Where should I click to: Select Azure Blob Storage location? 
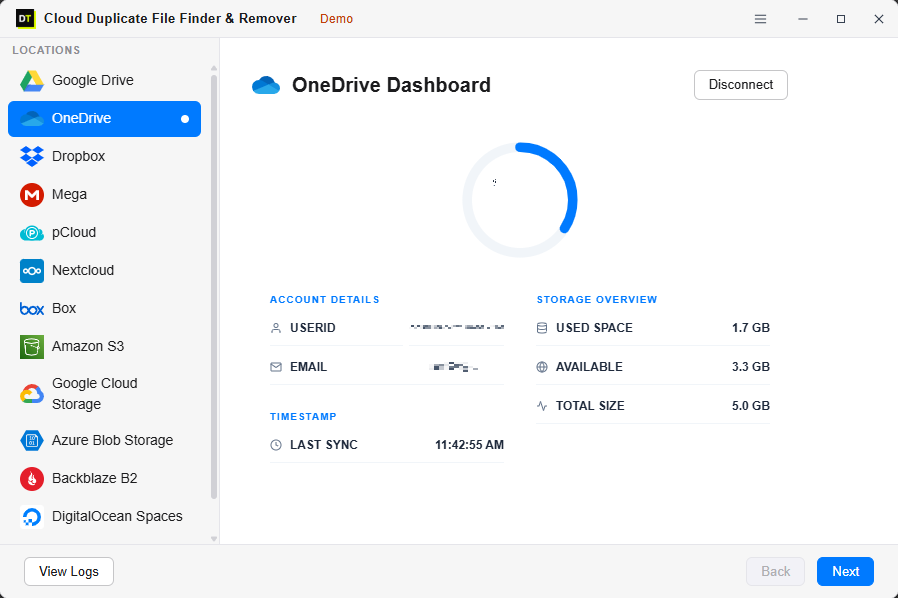tap(104, 440)
